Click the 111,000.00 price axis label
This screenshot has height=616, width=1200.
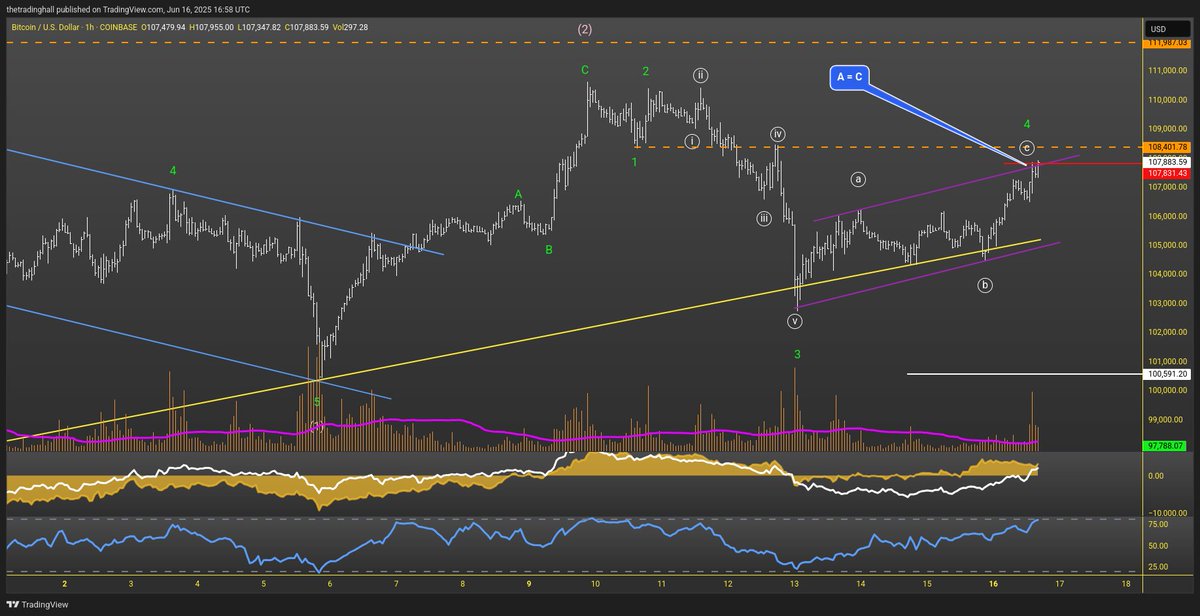coord(1167,71)
